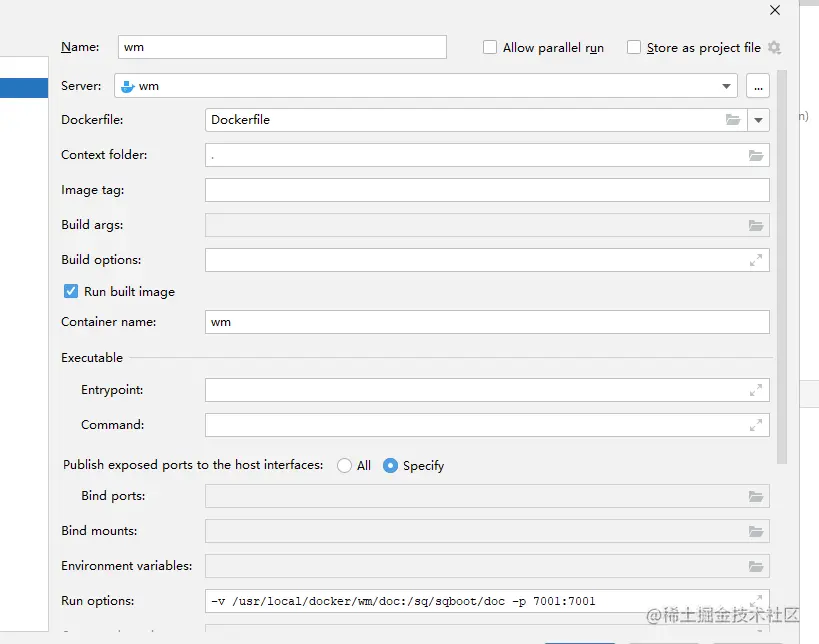Select the All ports radio button
The width and height of the screenshot is (819, 644).
click(x=344, y=465)
